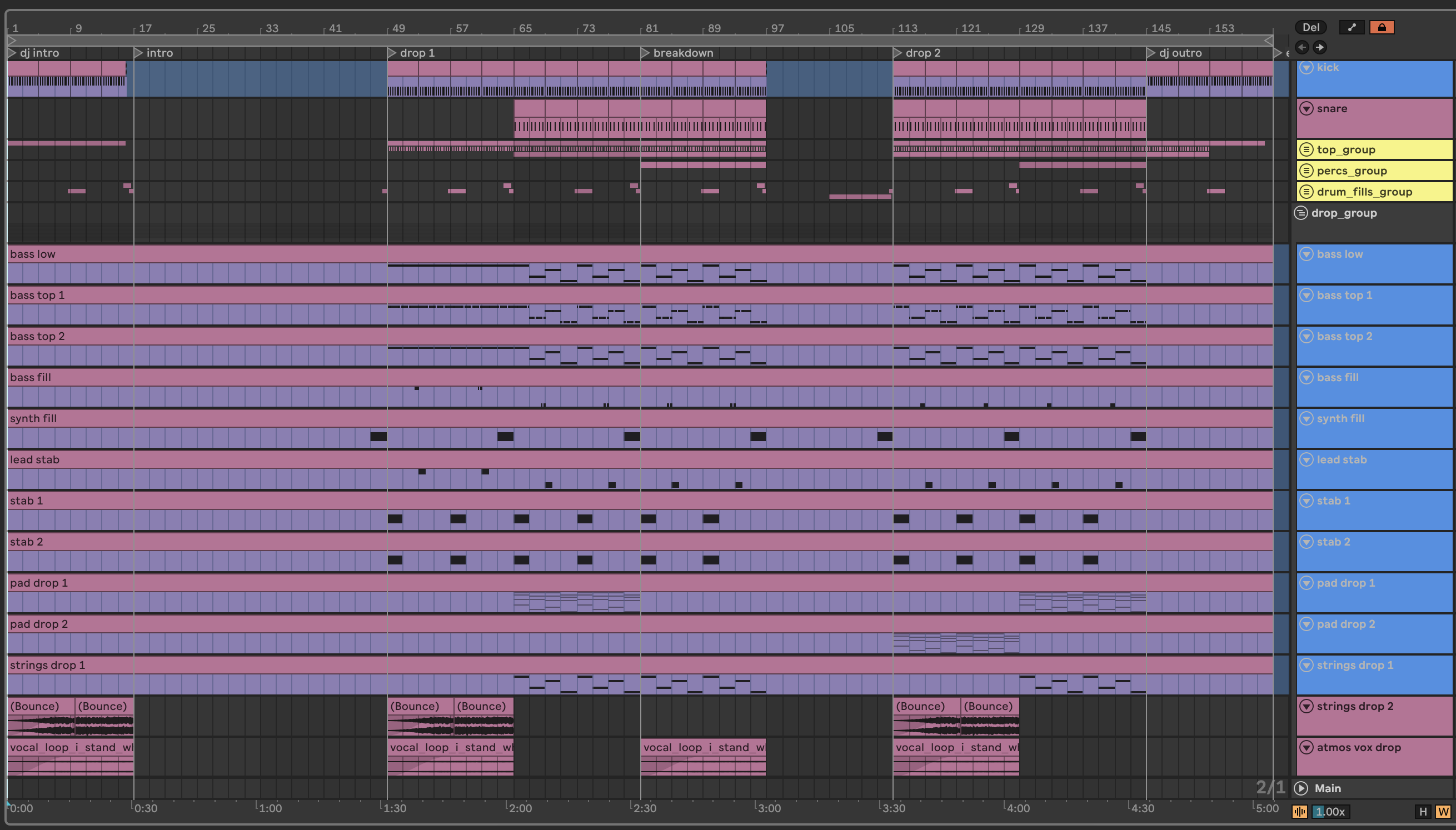Click the 1.00x waveform zoom field
The image size is (1456, 830).
click(x=1330, y=811)
